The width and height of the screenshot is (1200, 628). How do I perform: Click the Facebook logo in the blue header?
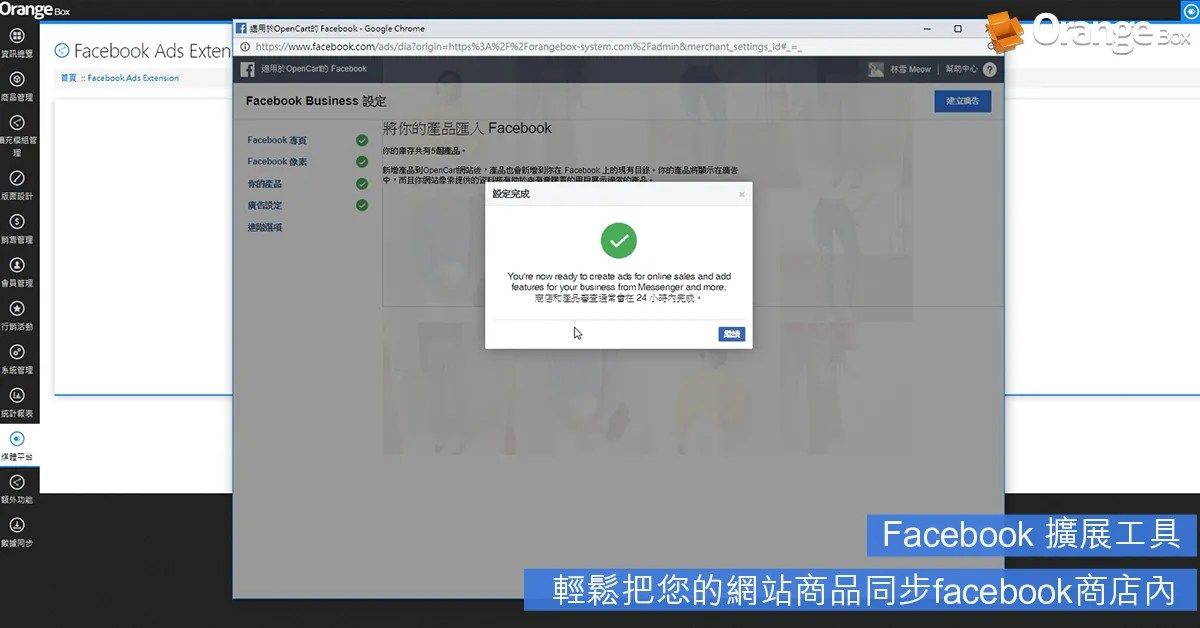pyautogui.click(x=247, y=69)
